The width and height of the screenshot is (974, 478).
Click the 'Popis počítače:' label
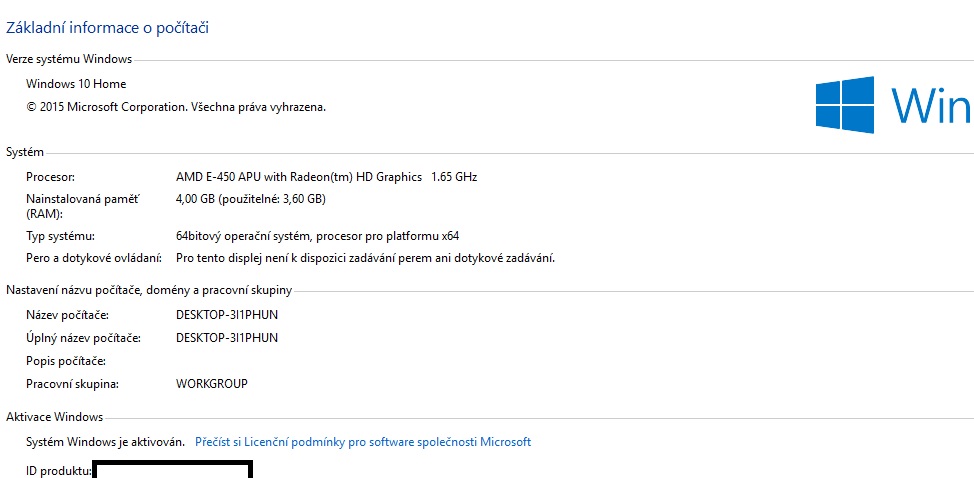65,361
